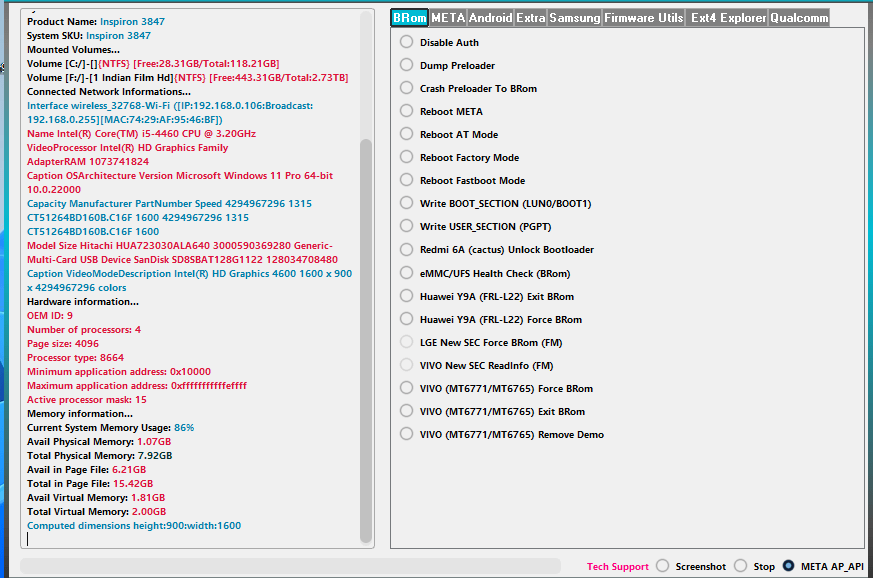Image resolution: width=873 pixels, height=578 pixels.
Task: Switch to the META tab
Action: click(447, 18)
